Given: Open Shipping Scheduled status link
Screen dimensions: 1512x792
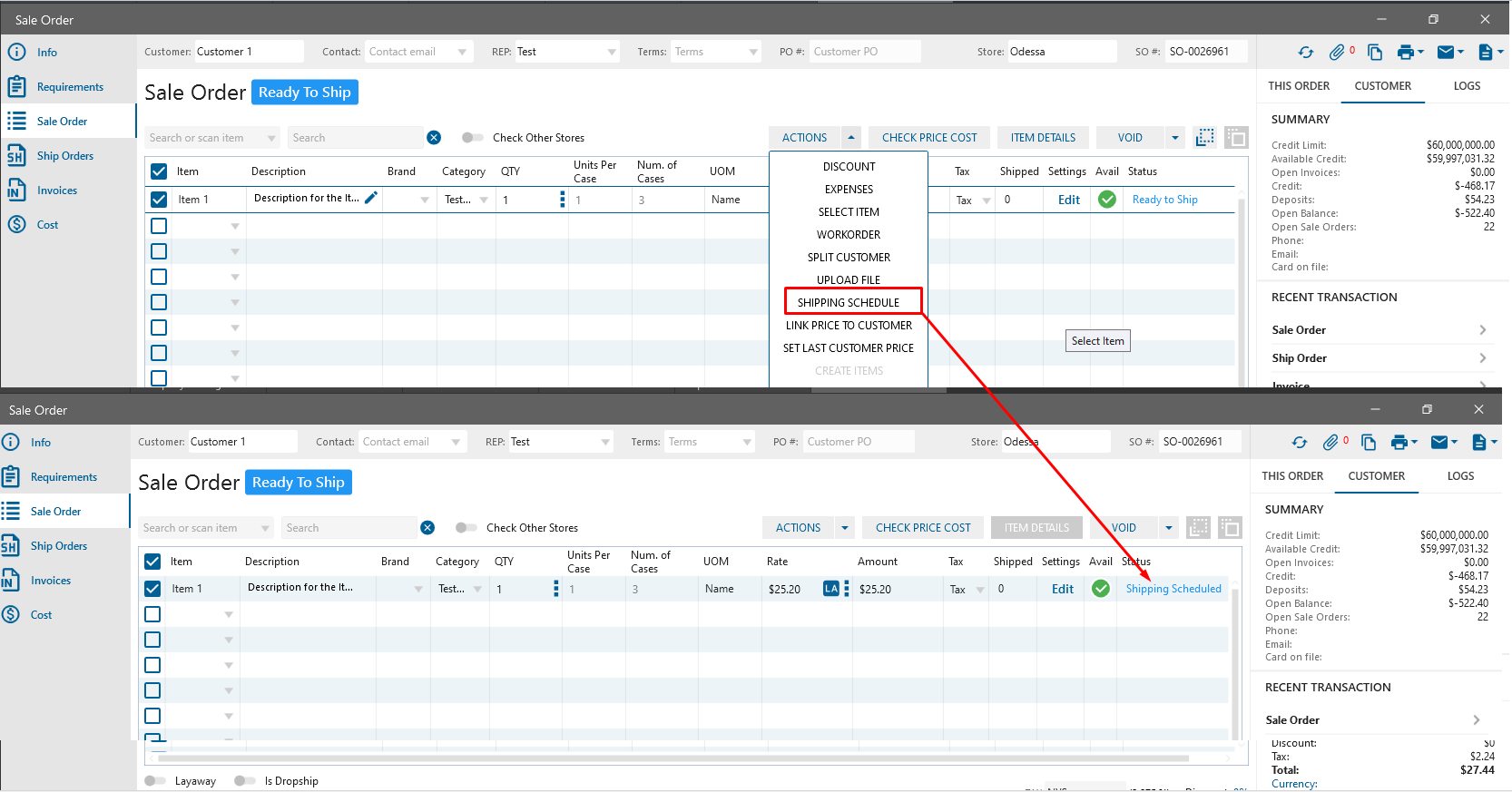Looking at the screenshot, I should click(x=1173, y=589).
